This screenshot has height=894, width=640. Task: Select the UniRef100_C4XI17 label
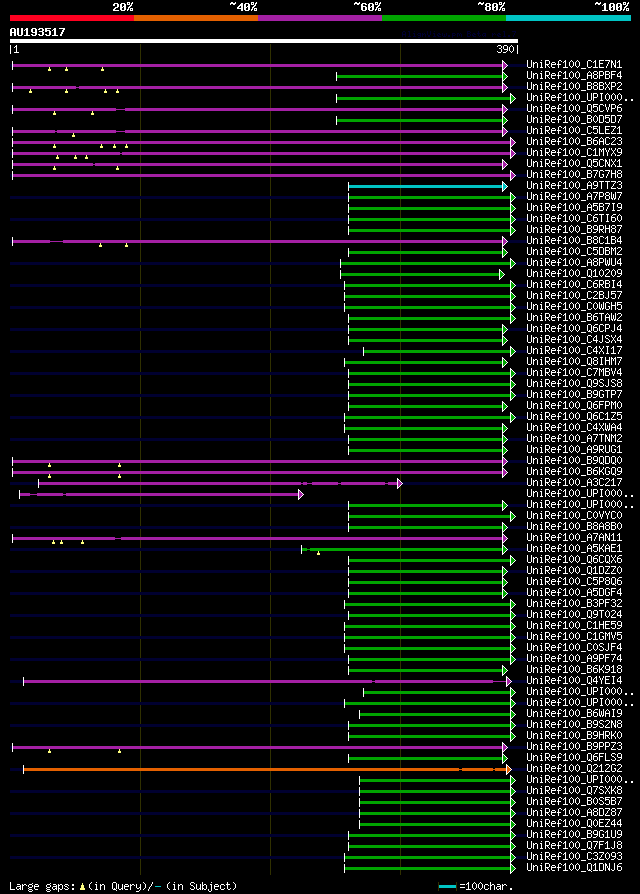(x=574, y=350)
